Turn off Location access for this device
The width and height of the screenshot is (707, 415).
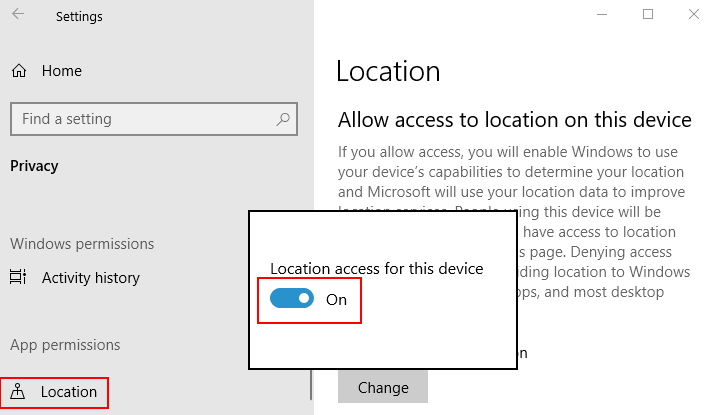(292, 299)
